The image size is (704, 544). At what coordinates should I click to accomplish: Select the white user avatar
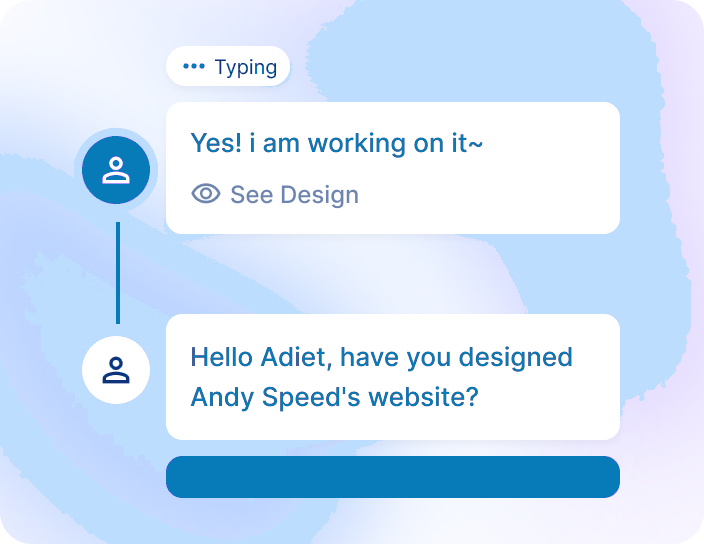116,369
